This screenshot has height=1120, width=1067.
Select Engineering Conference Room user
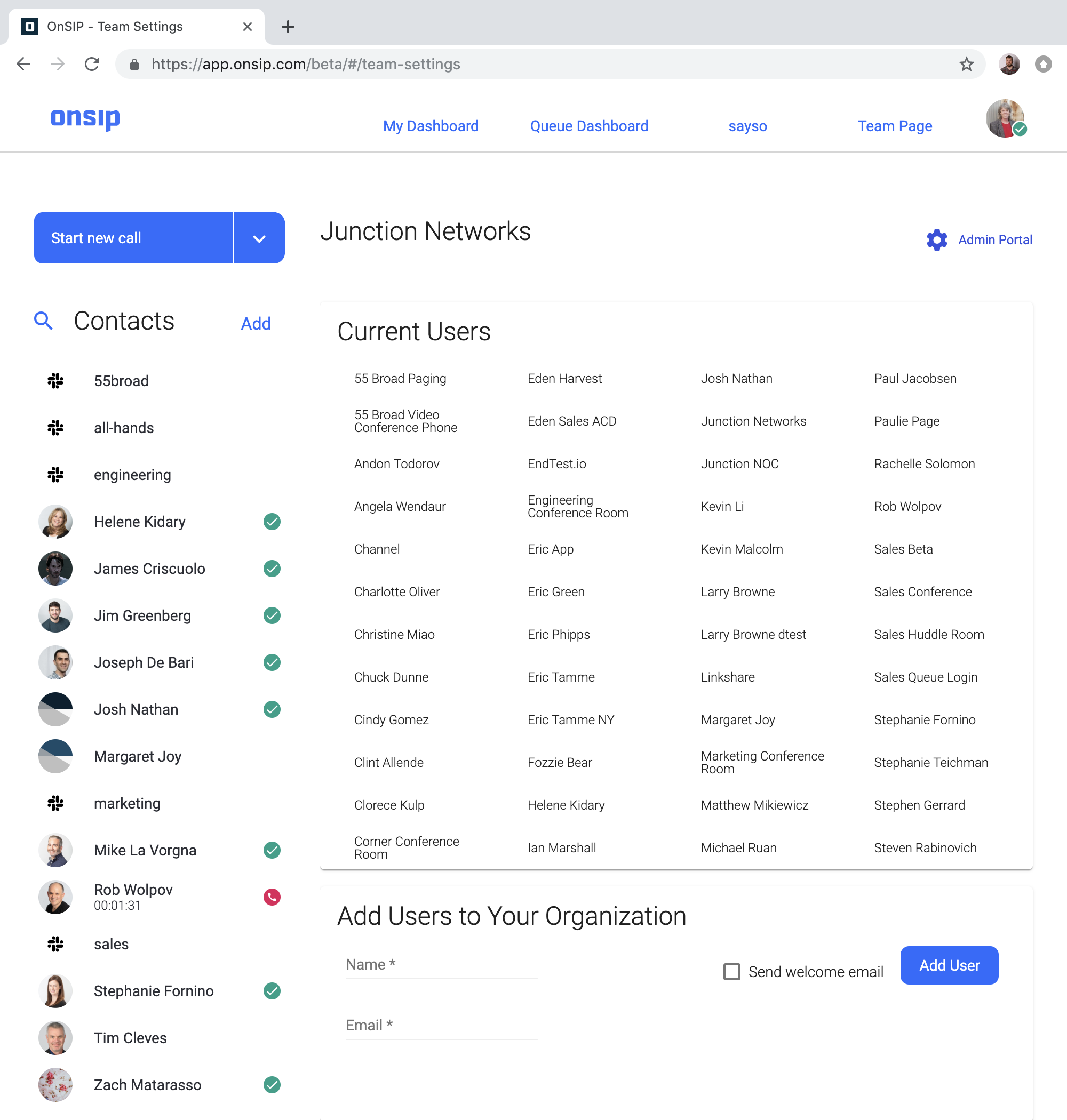[578, 507]
